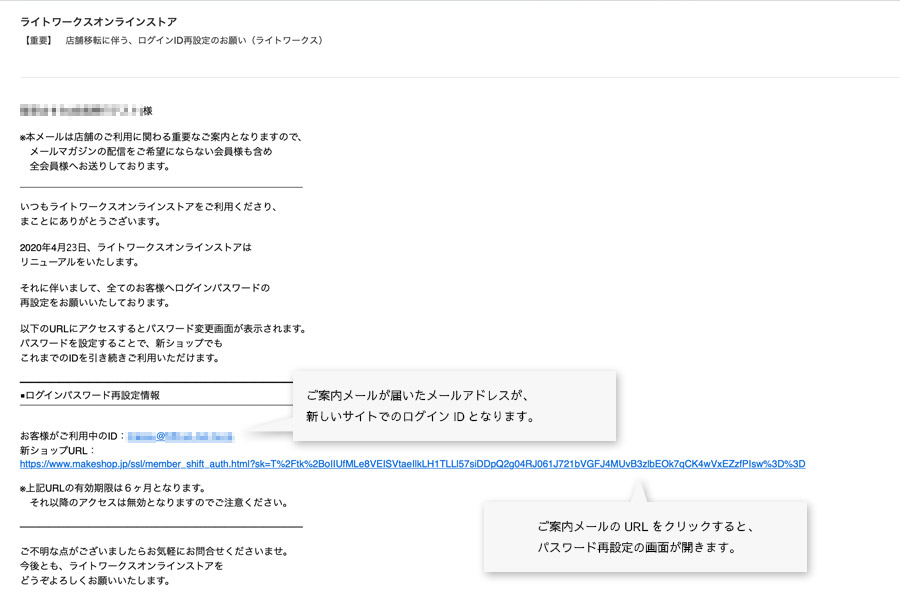Click the label お客様がご利用中のID：

(73, 436)
